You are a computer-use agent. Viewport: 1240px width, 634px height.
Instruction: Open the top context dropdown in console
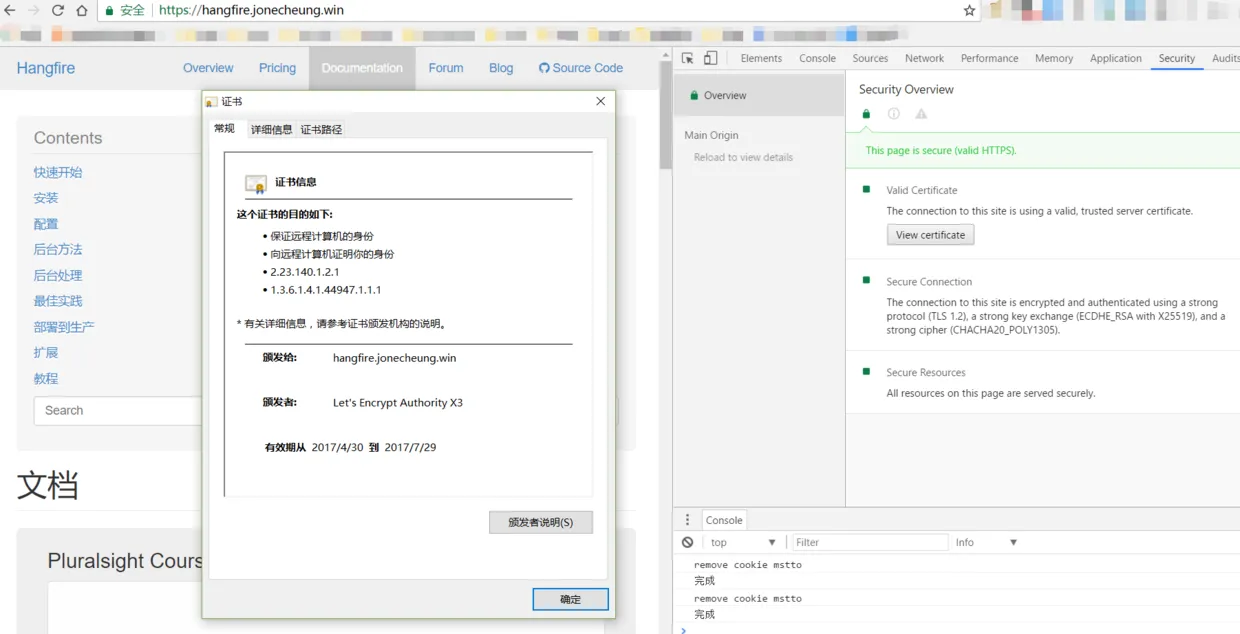tap(743, 542)
